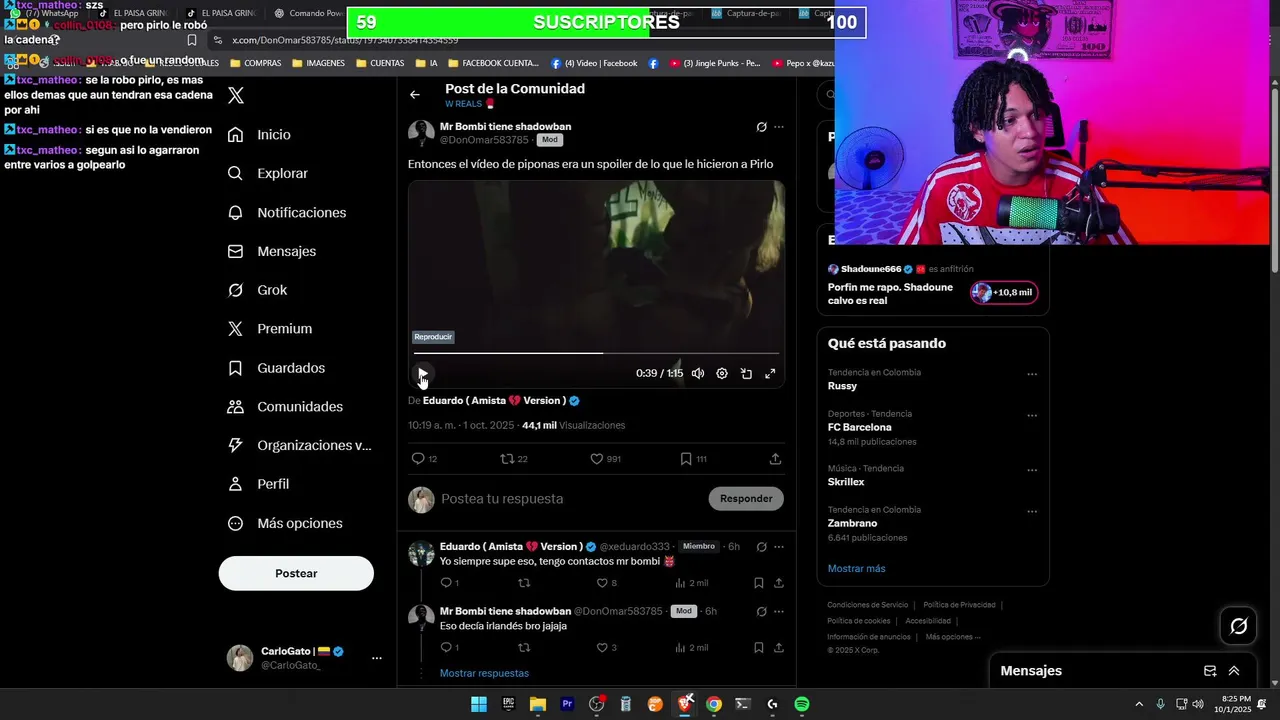Open account menu dots beside CarloGato
1280x720 pixels.
pyautogui.click(x=377, y=658)
